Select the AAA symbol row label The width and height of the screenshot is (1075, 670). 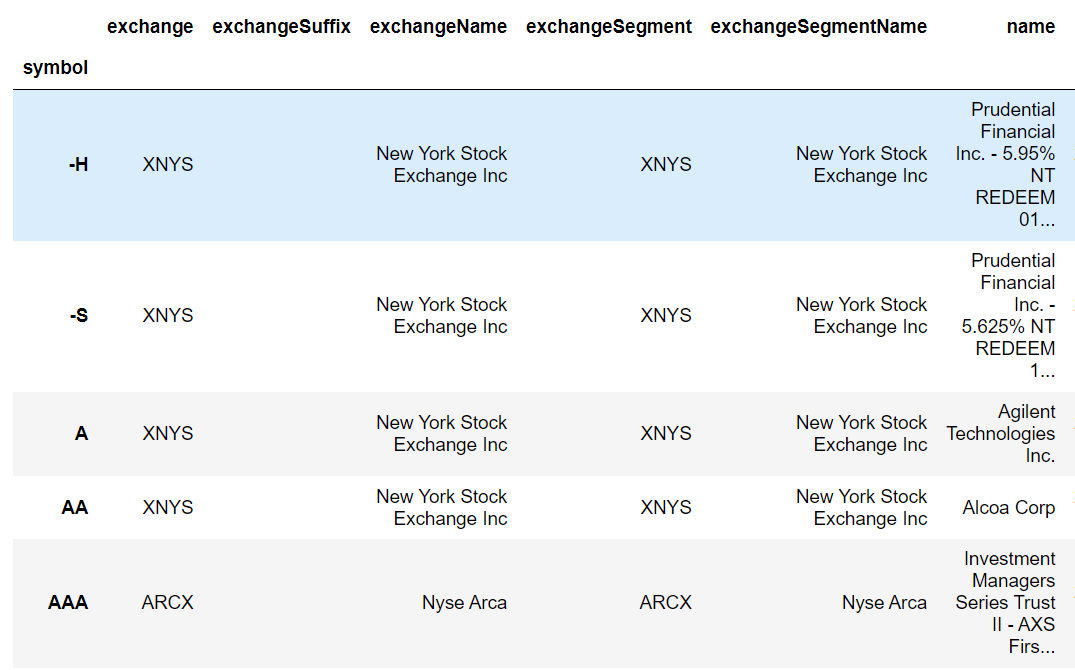(68, 603)
